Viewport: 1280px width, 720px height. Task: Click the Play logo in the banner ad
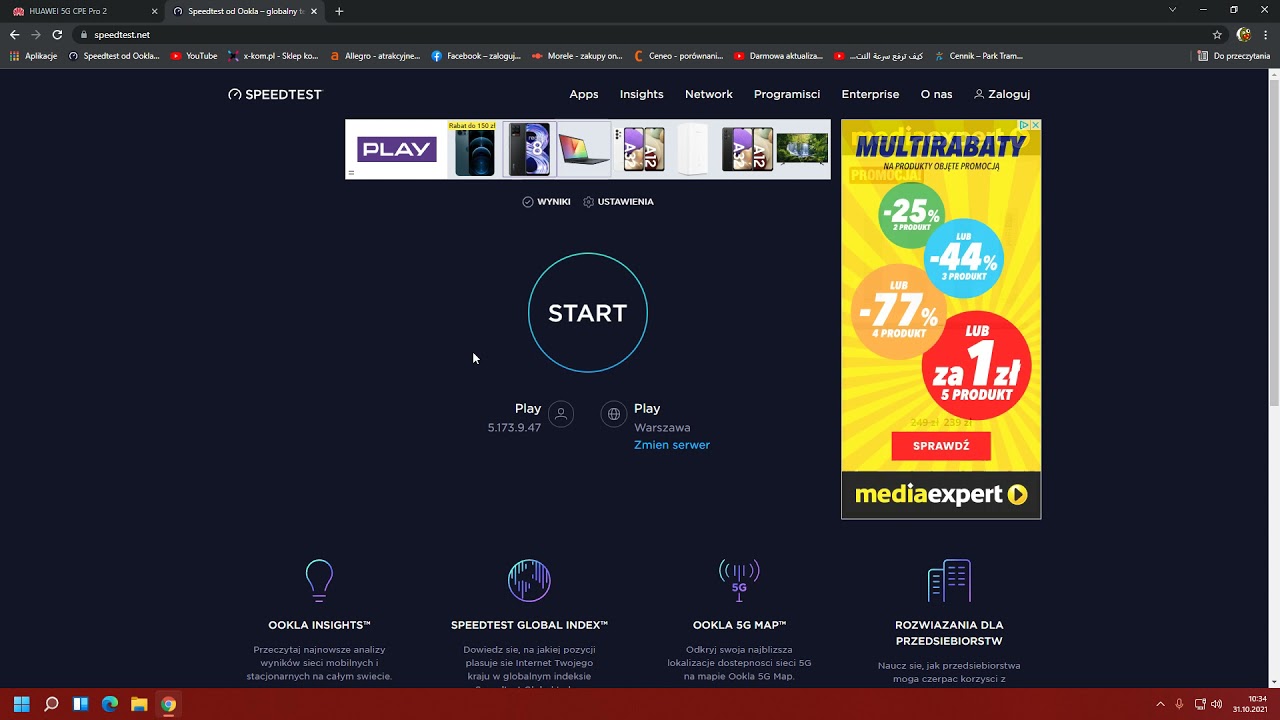(397, 150)
